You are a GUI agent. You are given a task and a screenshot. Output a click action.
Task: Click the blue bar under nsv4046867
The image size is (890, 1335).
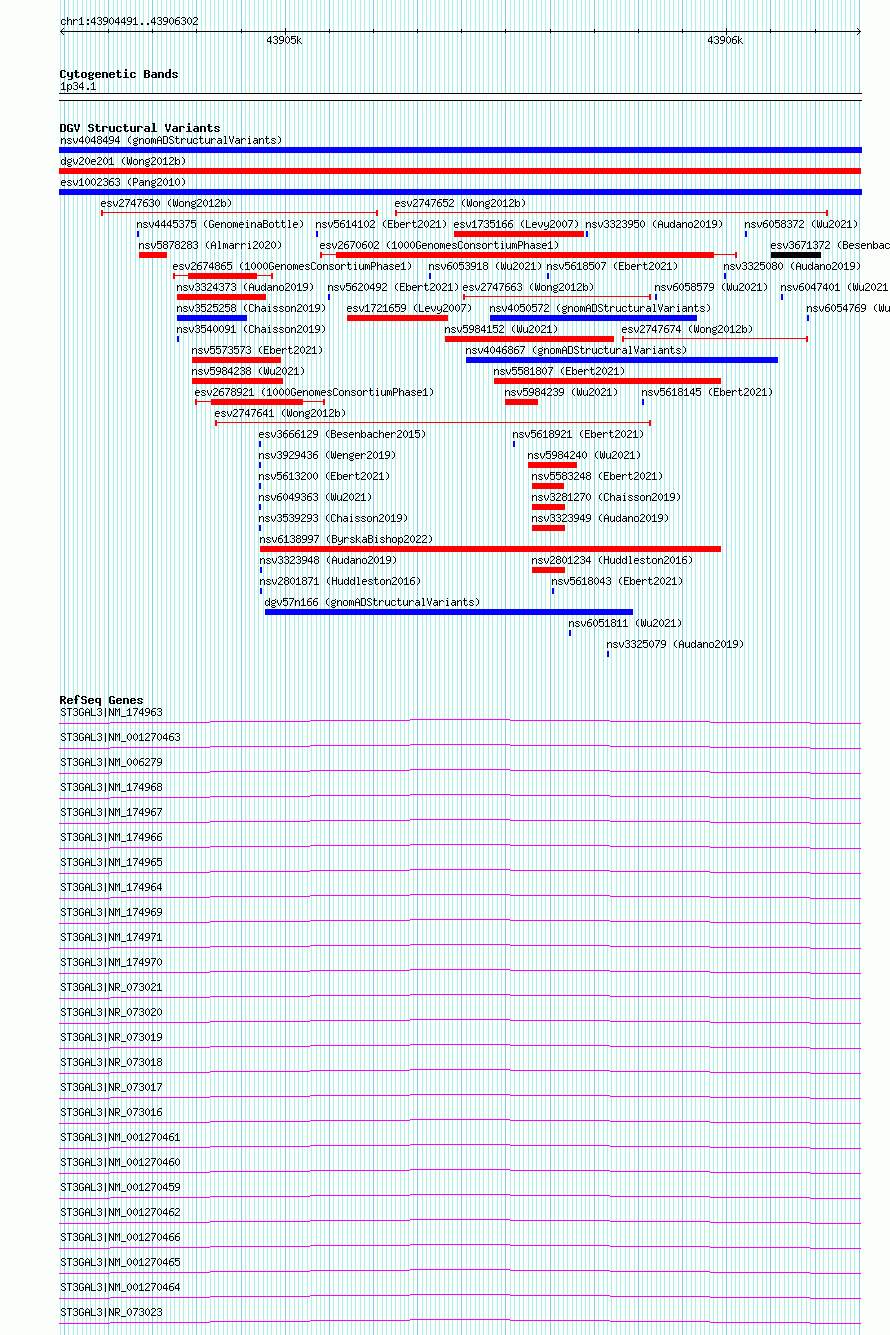622,360
